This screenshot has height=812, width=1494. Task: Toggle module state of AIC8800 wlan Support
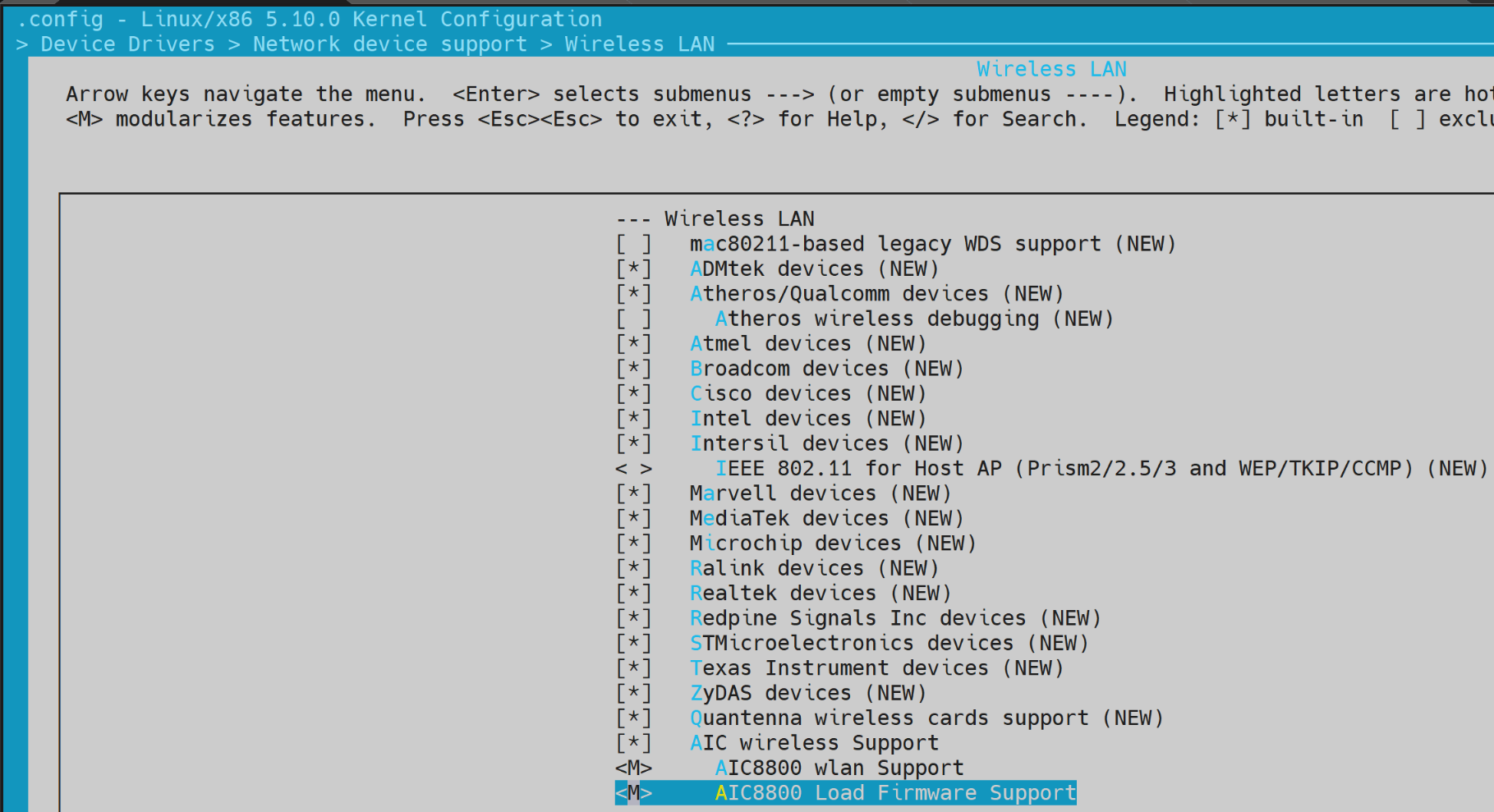(x=633, y=768)
